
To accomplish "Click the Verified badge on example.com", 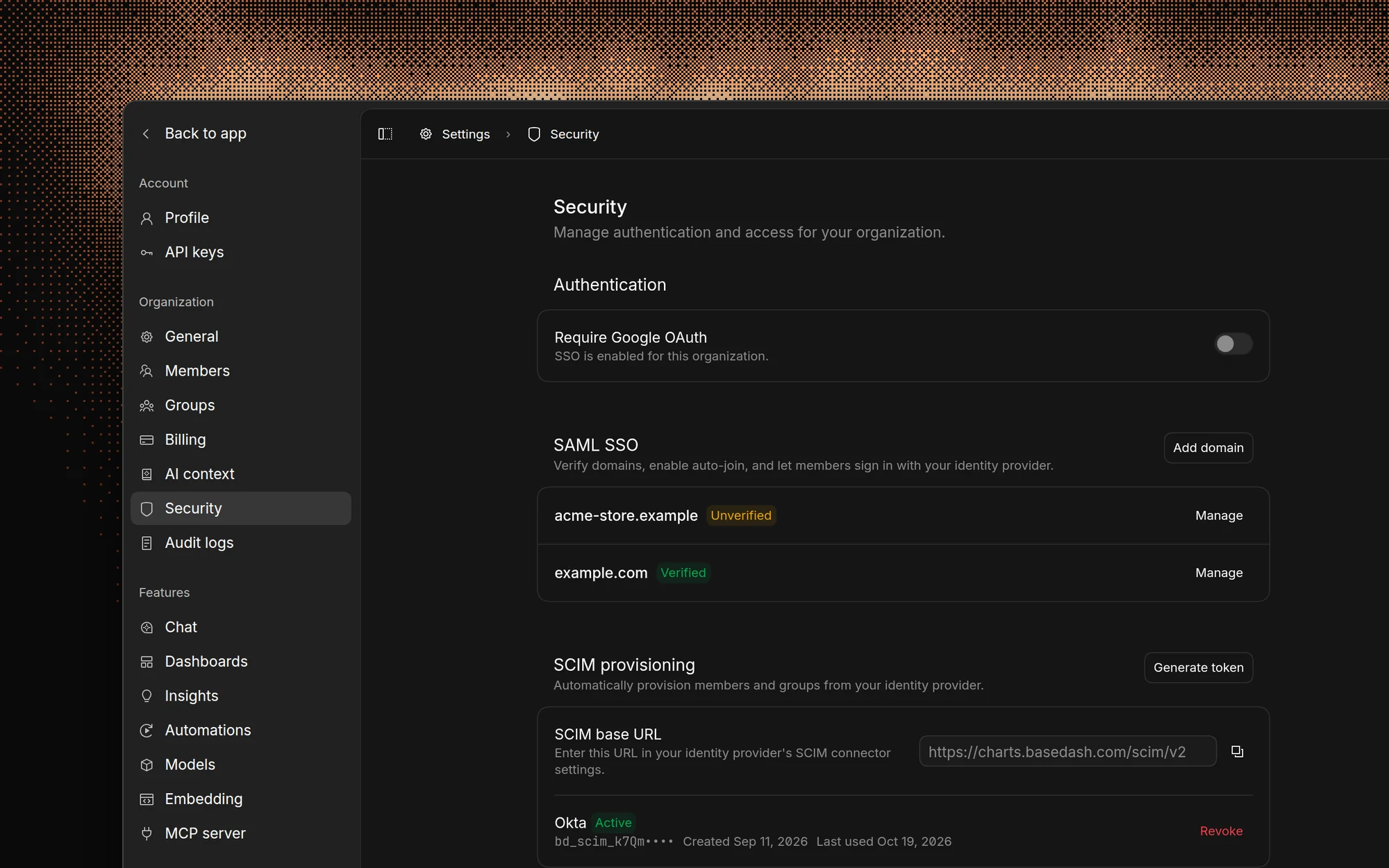I will pyautogui.click(x=683, y=573).
